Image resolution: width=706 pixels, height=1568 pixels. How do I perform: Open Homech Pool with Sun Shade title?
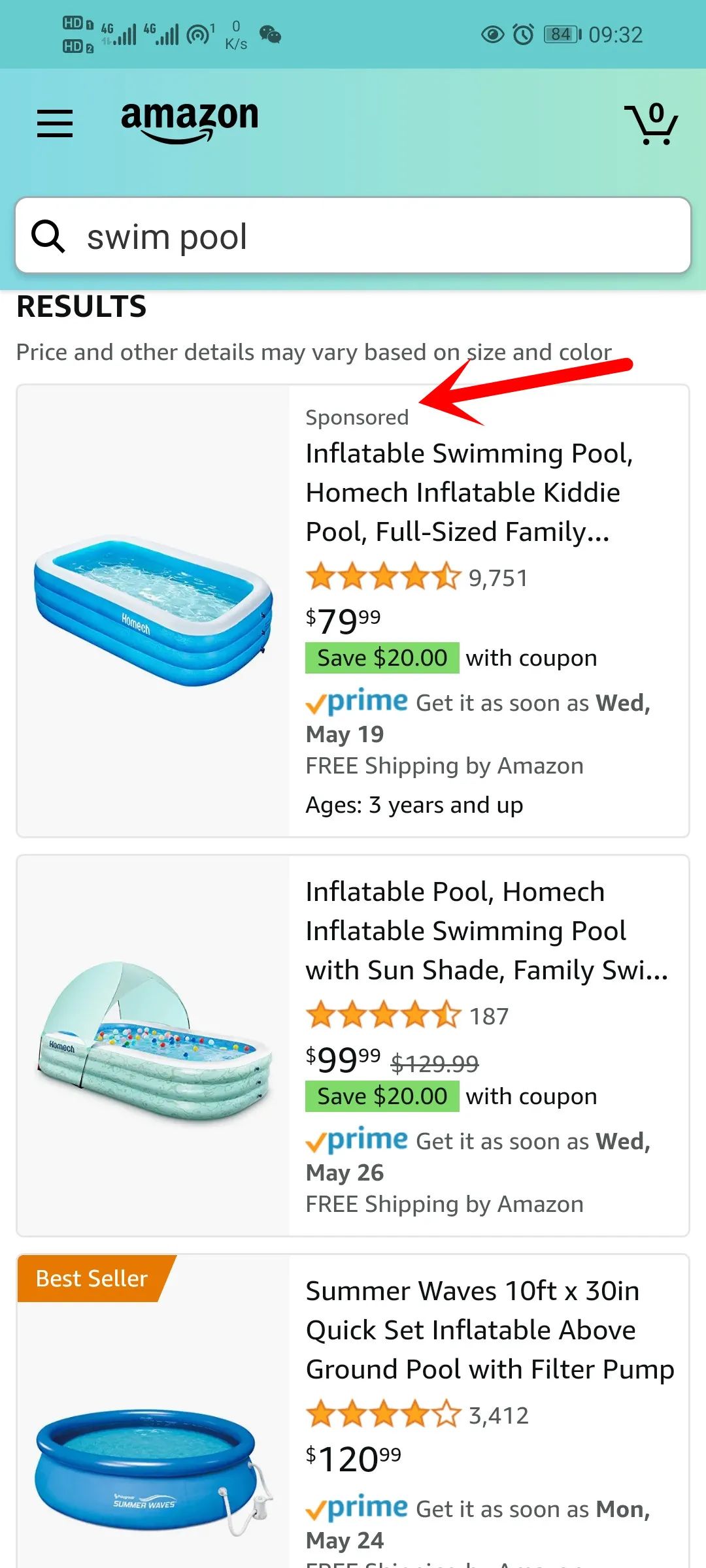pyautogui.click(x=487, y=931)
